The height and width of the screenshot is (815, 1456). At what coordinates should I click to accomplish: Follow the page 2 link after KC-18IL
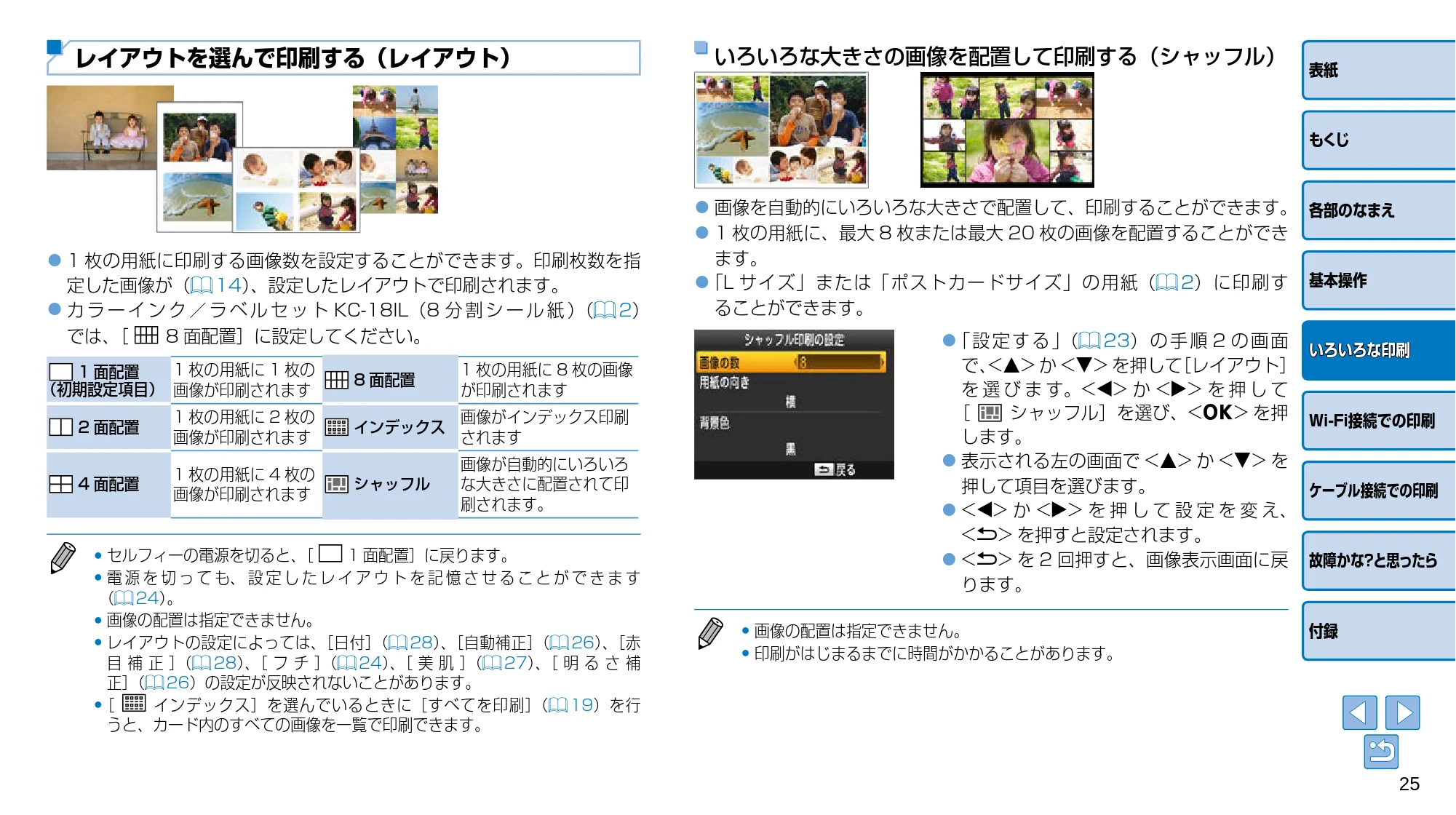(613, 311)
